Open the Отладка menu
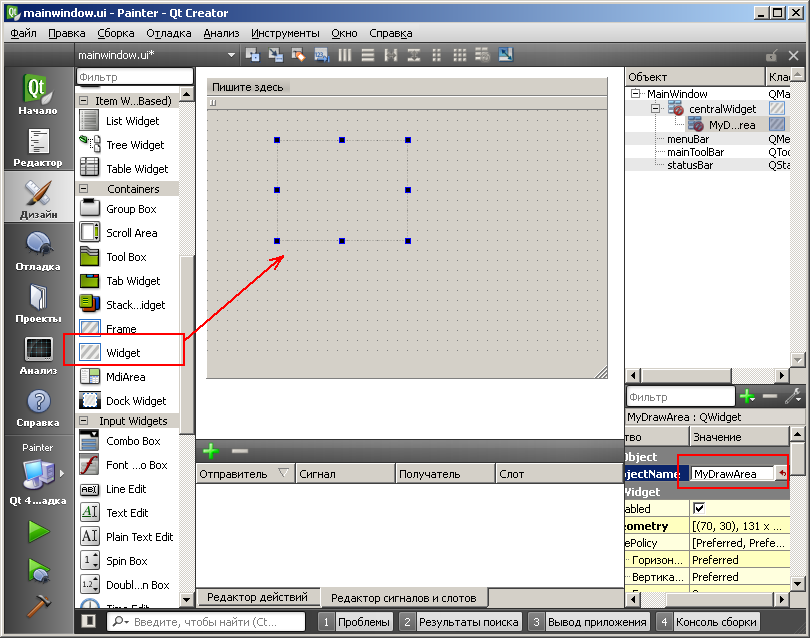 pos(168,33)
